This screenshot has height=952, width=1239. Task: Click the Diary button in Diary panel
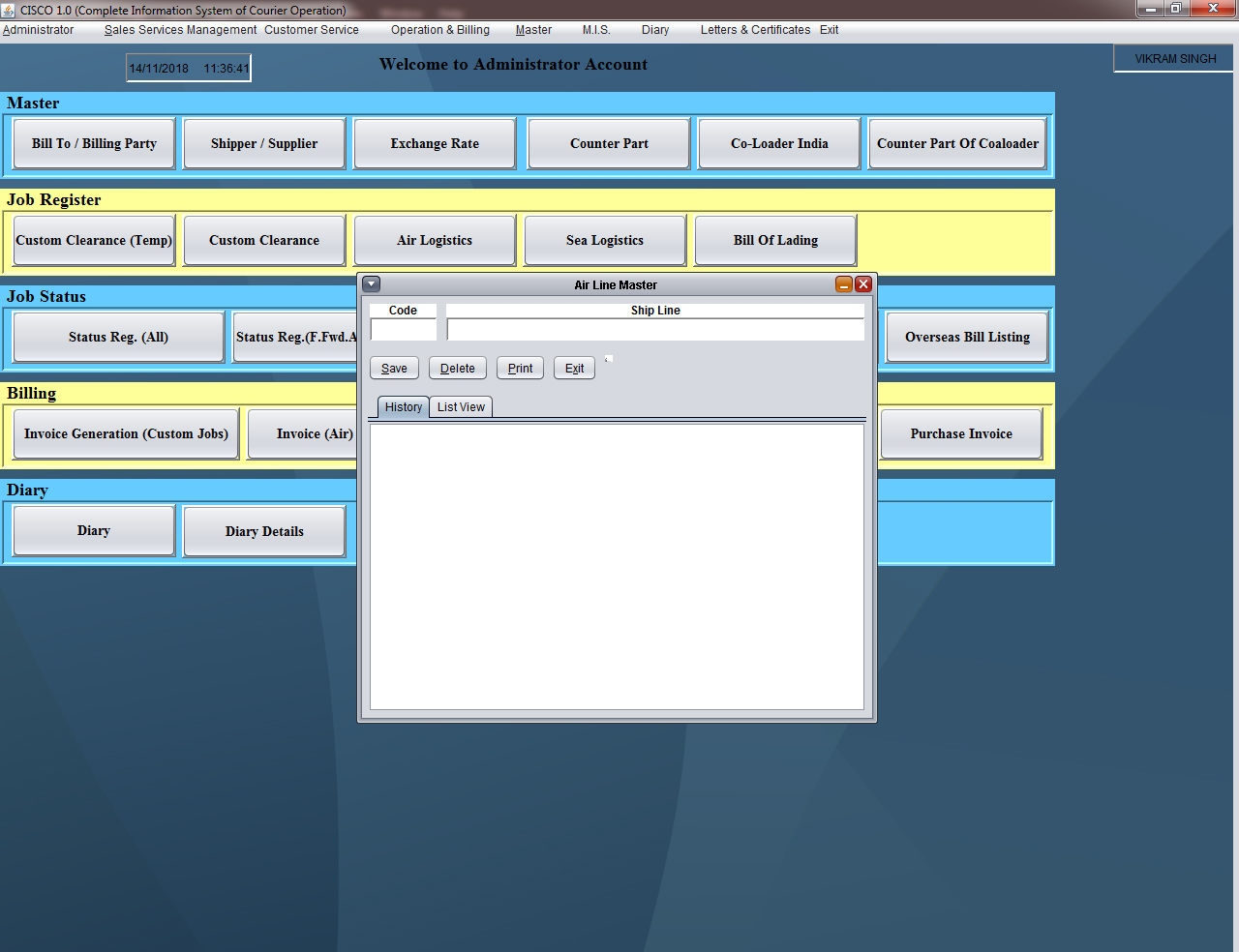[94, 530]
